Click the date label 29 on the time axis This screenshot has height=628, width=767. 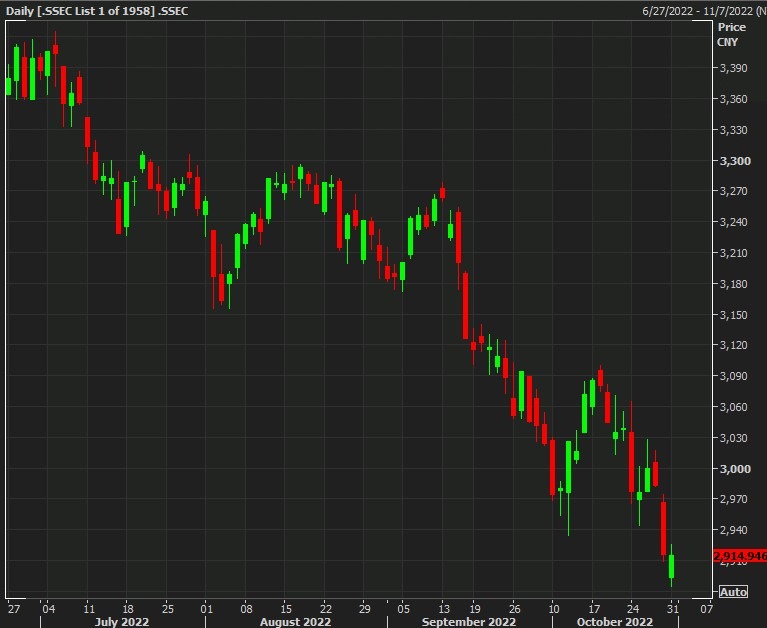[364, 609]
